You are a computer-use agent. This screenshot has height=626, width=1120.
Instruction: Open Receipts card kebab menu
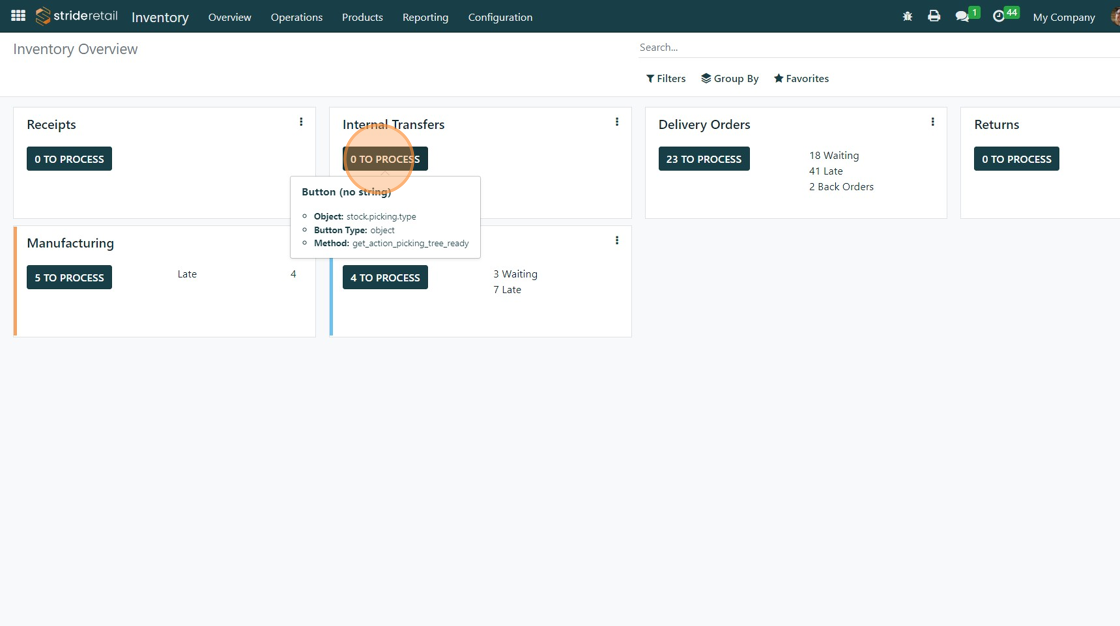coord(301,122)
